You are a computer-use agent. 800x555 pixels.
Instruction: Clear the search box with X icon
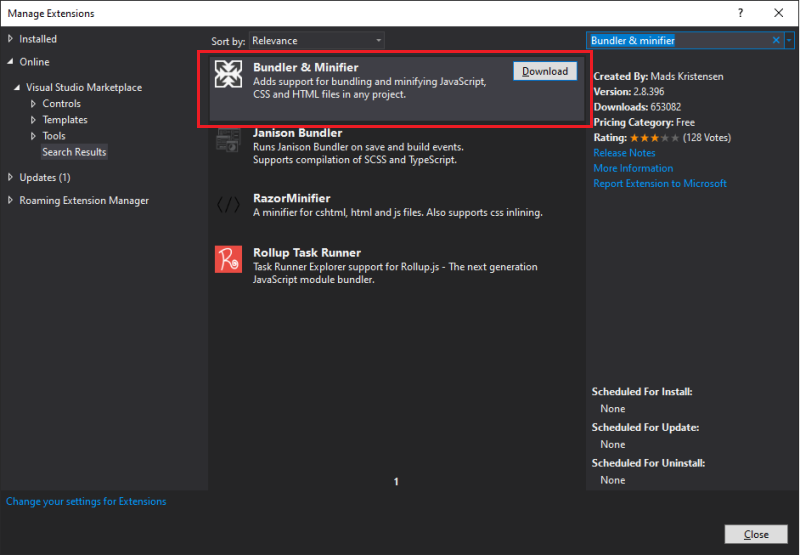776,40
